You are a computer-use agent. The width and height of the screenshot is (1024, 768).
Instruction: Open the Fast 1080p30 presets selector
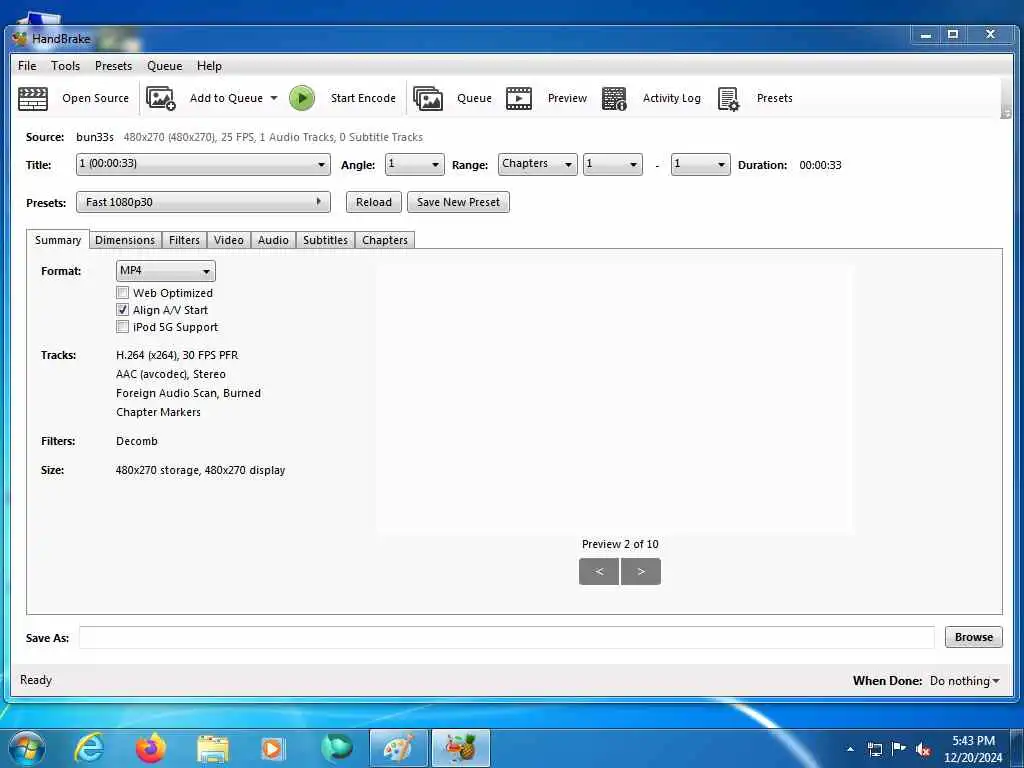pos(203,202)
